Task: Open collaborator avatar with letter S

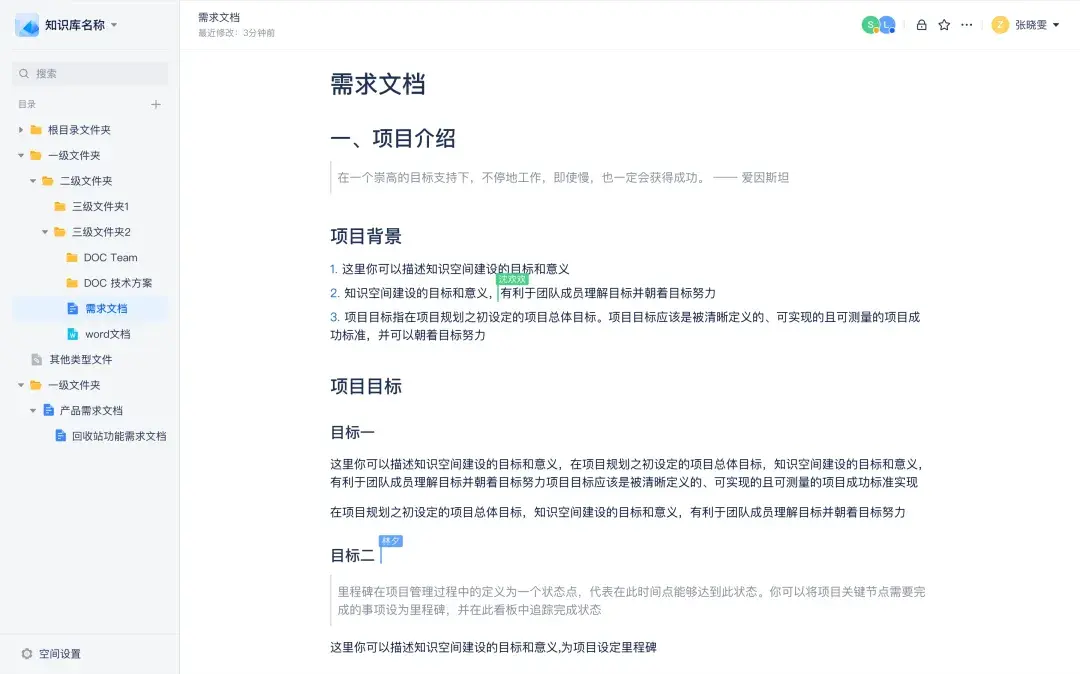Action: pyautogui.click(x=869, y=25)
